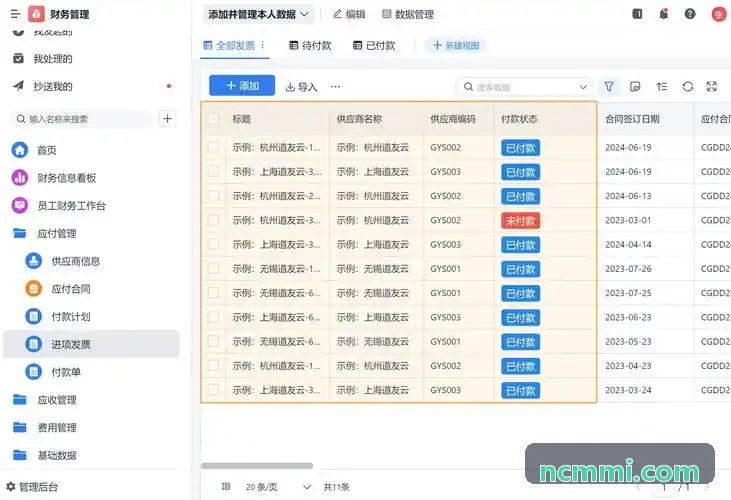Click the plus icon beside sidebar search
The image size is (731, 500).
[x=167, y=119]
